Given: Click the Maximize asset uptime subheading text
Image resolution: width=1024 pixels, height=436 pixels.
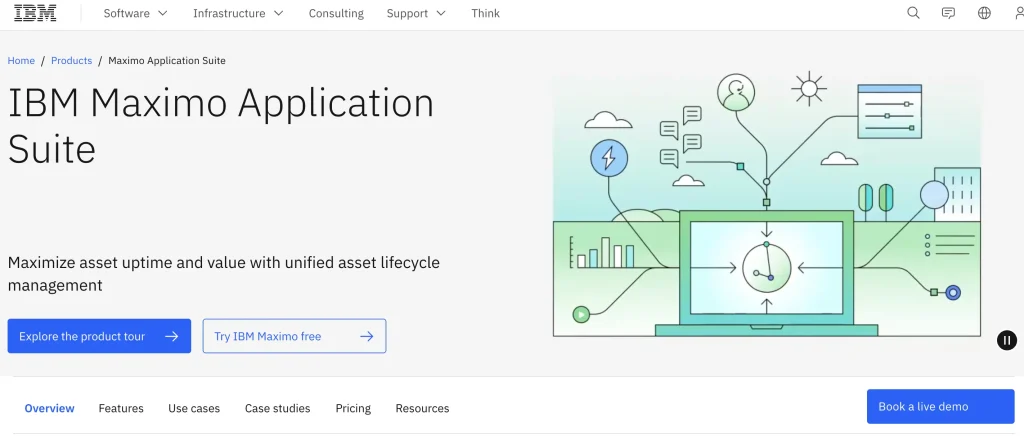Looking at the screenshot, I should click(x=224, y=273).
